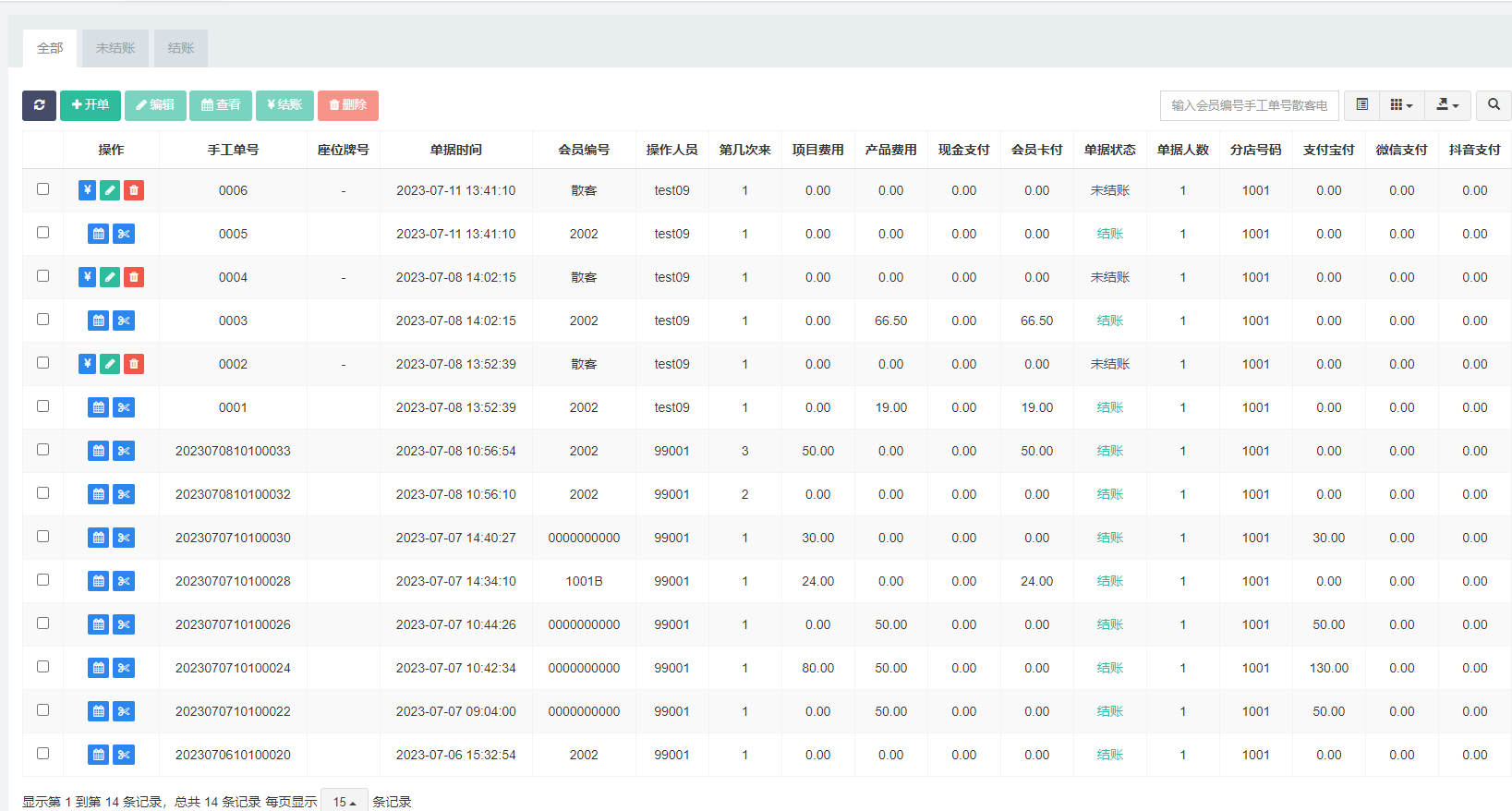Click the 结账 status in order 0005 row

tap(1110, 234)
